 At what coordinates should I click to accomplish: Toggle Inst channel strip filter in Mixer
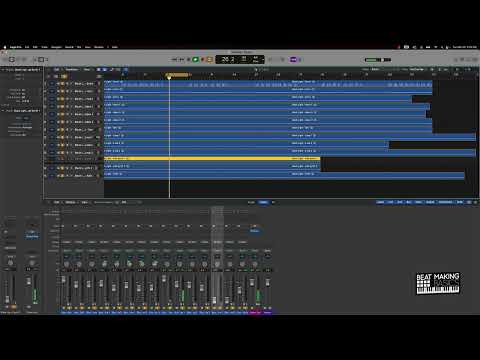(391, 202)
